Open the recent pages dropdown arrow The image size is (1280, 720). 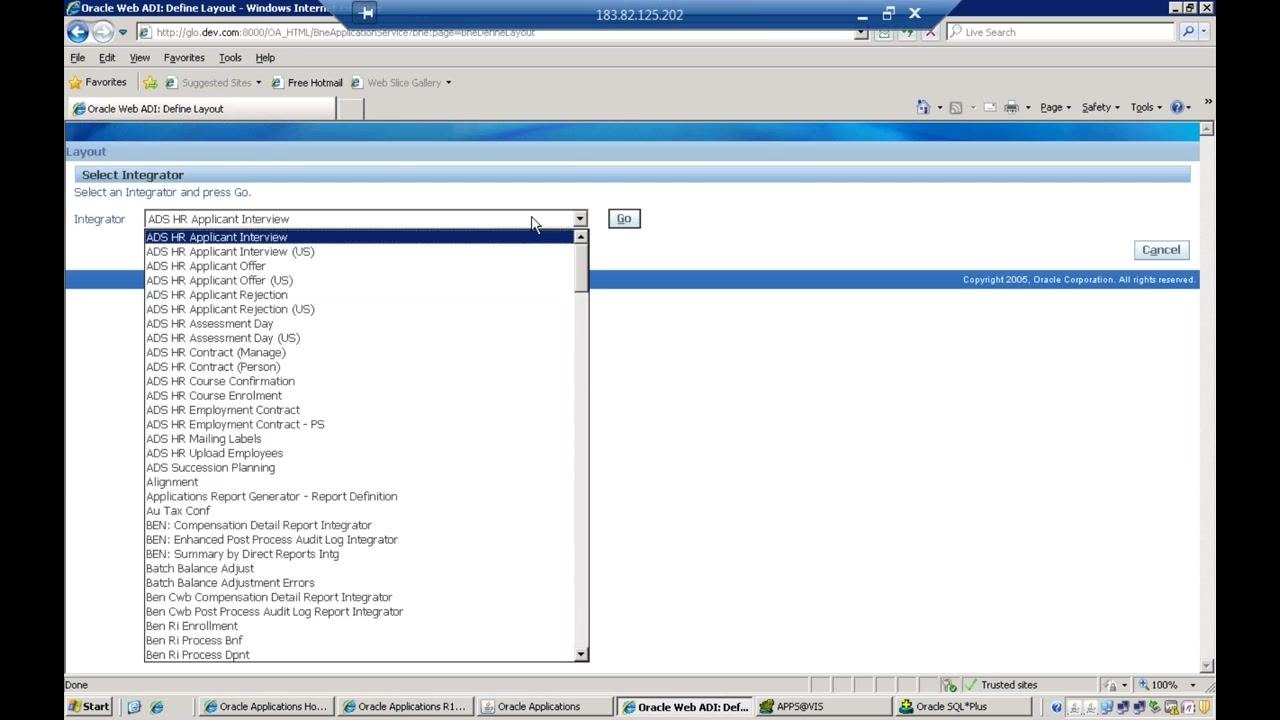tap(123, 32)
